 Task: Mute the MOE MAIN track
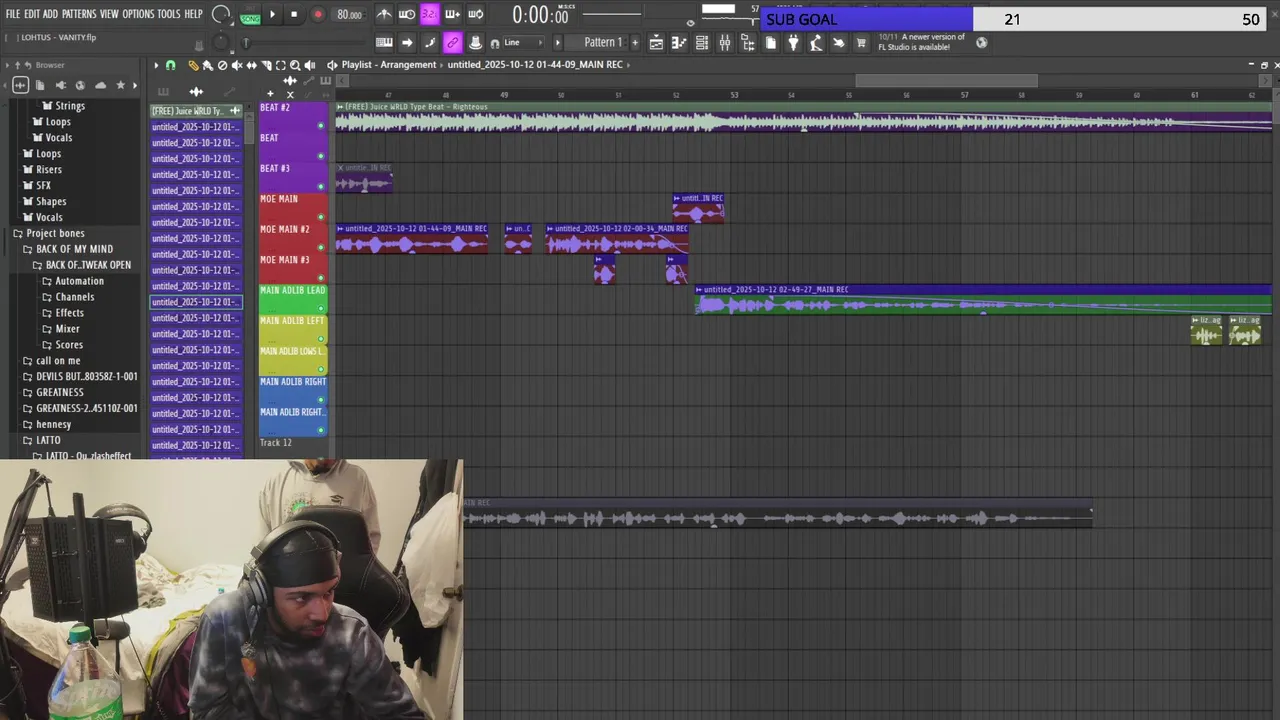coord(321,217)
